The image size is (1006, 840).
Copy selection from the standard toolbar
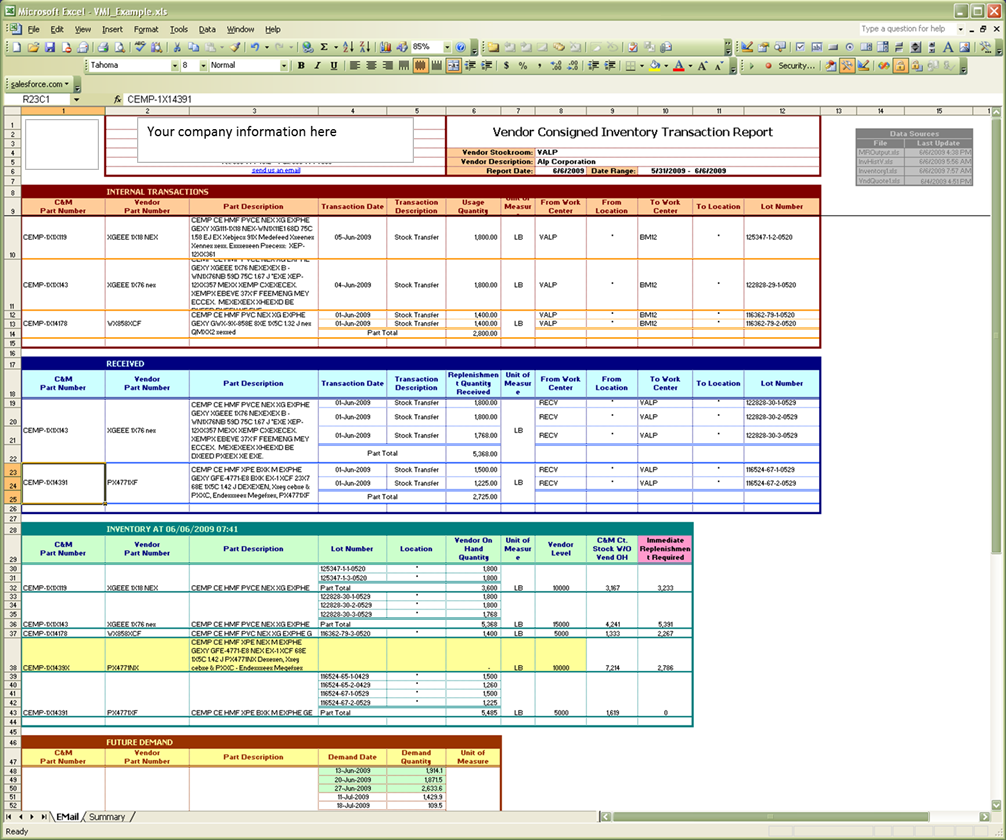[x=193, y=47]
